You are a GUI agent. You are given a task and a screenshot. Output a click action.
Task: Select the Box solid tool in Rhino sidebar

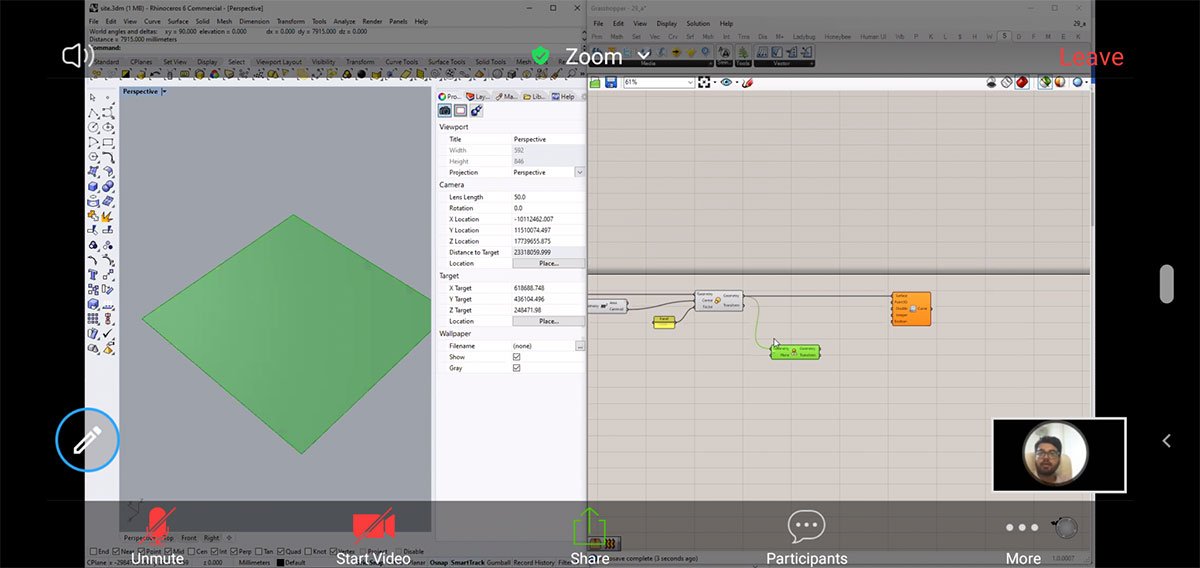[x=93, y=186]
